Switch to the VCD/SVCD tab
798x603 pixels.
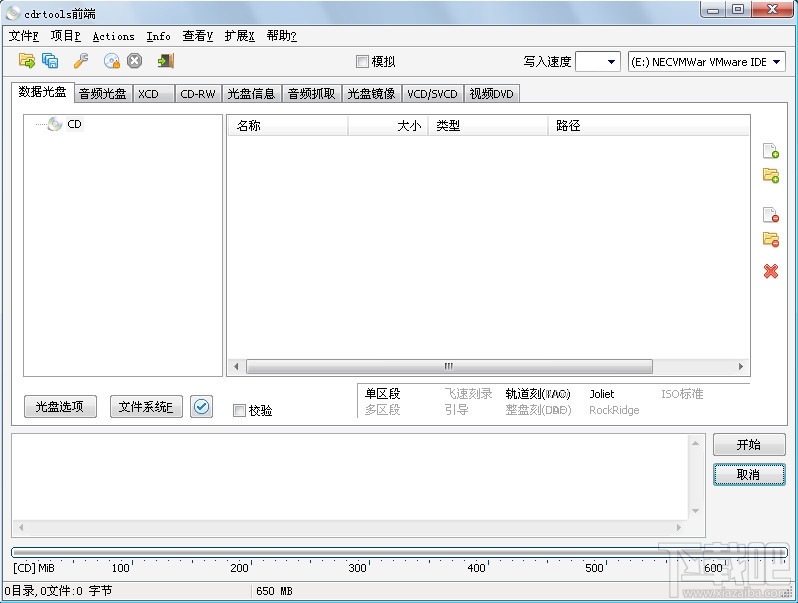(x=433, y=94)
